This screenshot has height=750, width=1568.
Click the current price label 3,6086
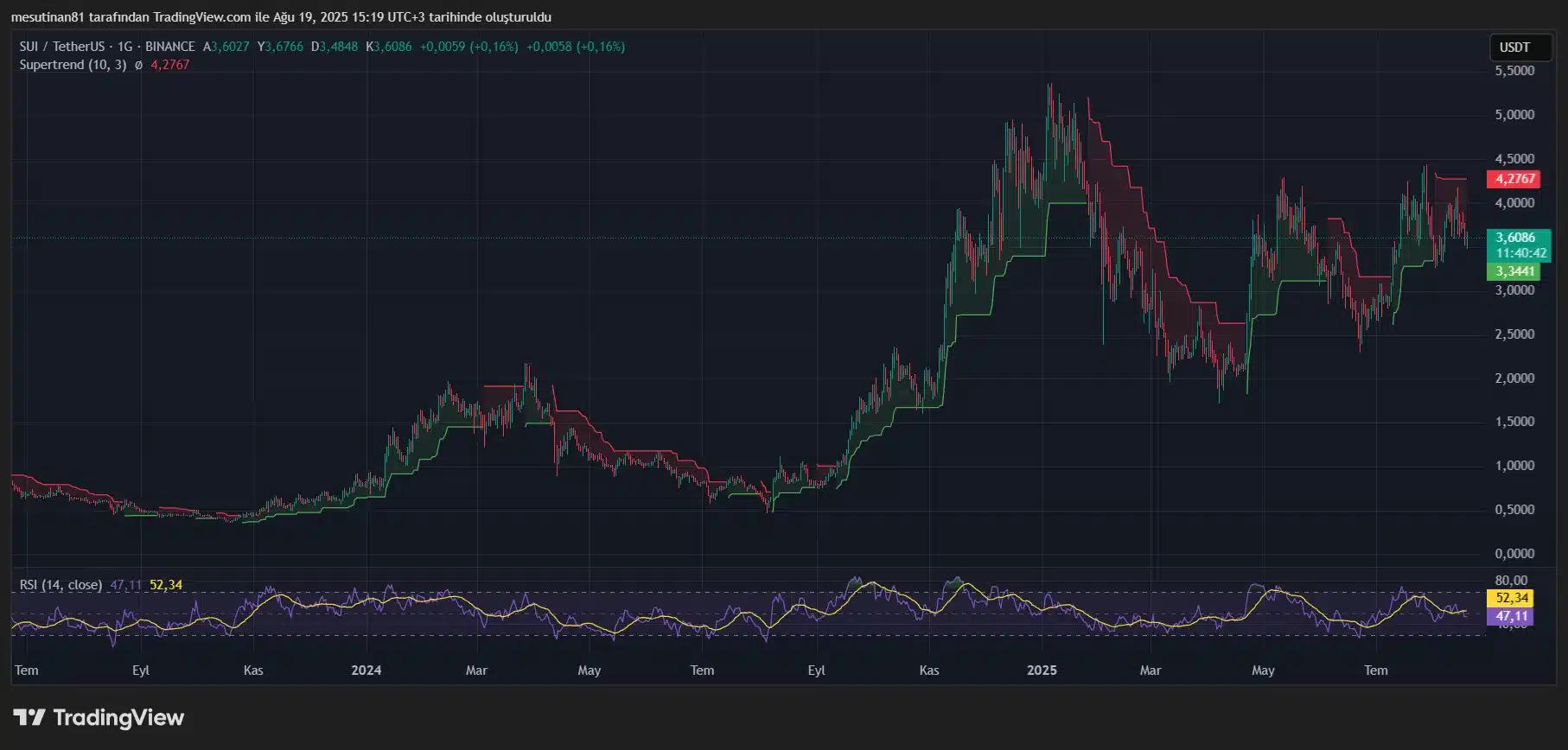(1515, 238)
